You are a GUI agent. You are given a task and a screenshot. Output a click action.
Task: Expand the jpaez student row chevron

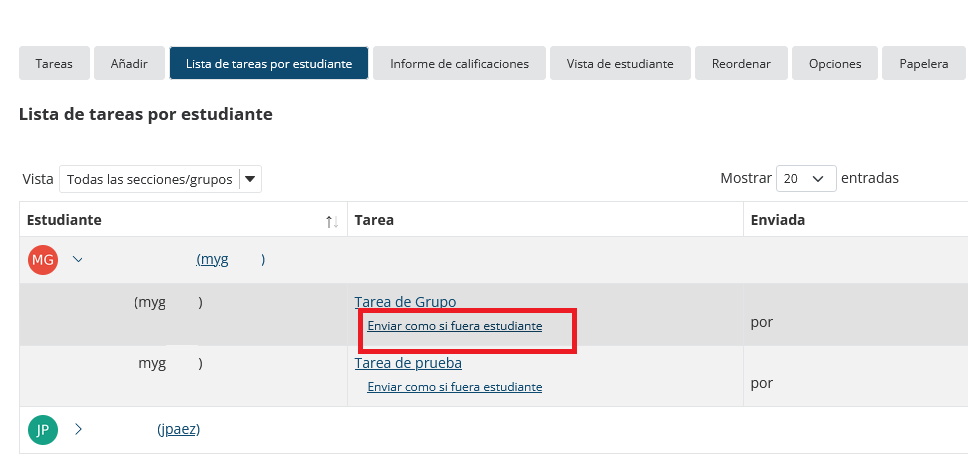78,429
